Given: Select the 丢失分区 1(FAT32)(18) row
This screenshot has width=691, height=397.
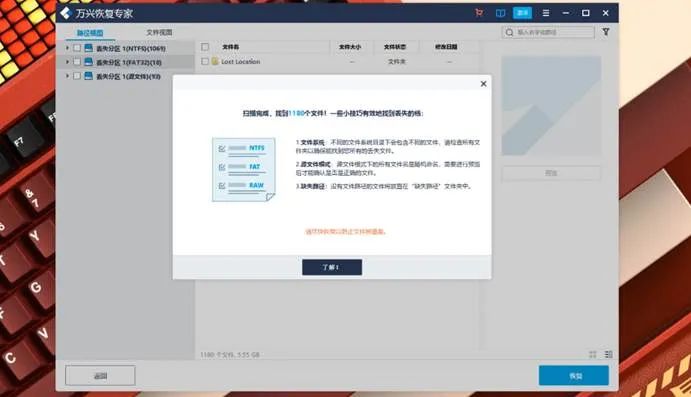Looking at the screenshot, I should pos(125,62).
